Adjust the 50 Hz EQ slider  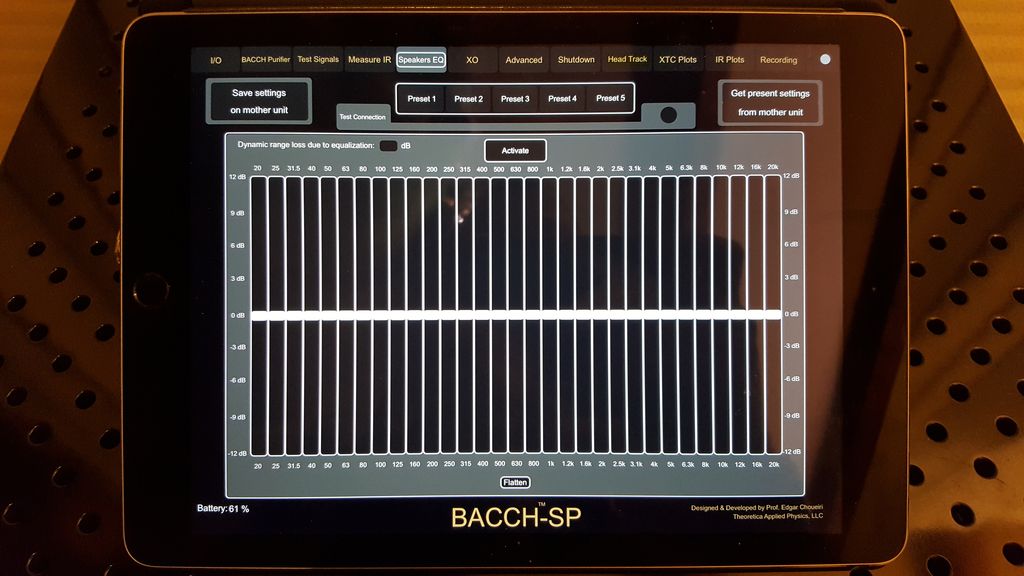coord(328,315)
